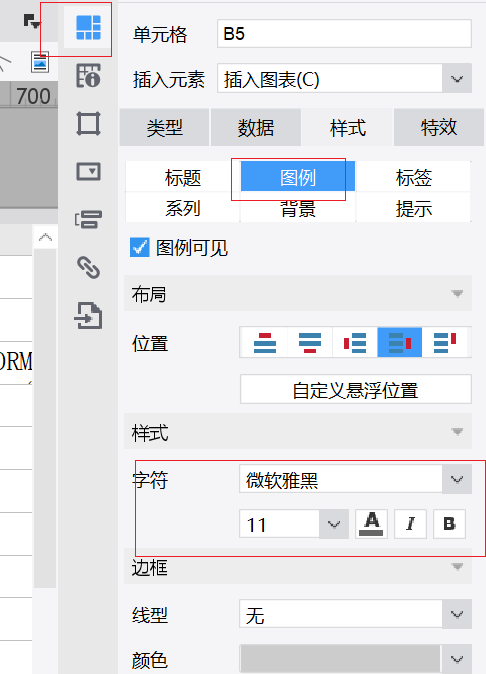This screenshot has height=674, width=486.
Task: Uncheck the 图例可见 checkbox
Action: [x=140, y=248]
